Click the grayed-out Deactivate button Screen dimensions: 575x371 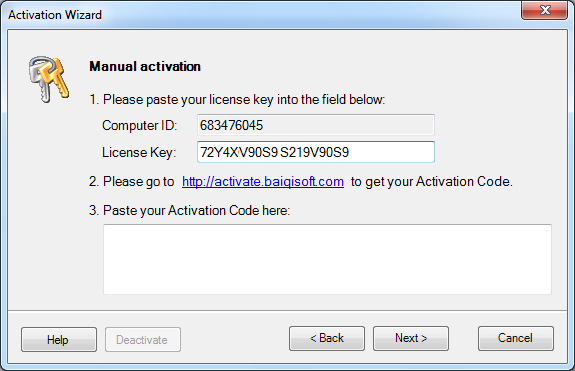pyautogui.click(x=143, y=339)
